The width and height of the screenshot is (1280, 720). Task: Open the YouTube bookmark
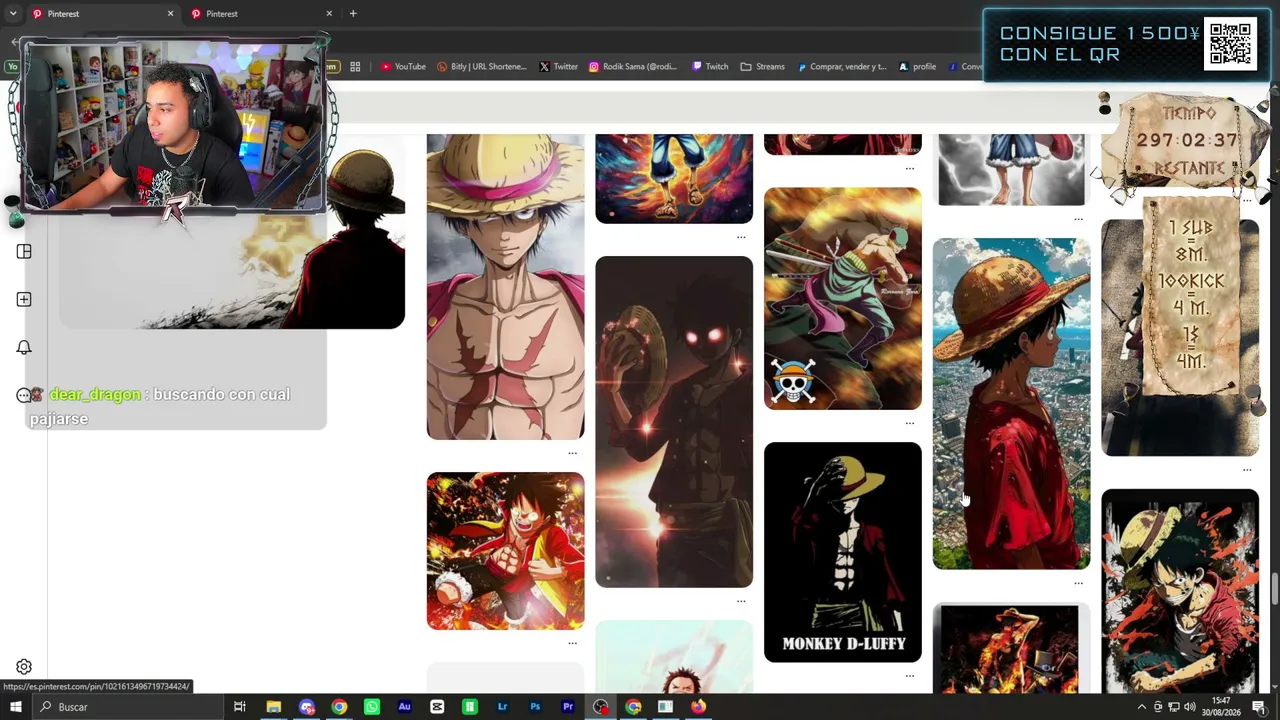[403, 67]
